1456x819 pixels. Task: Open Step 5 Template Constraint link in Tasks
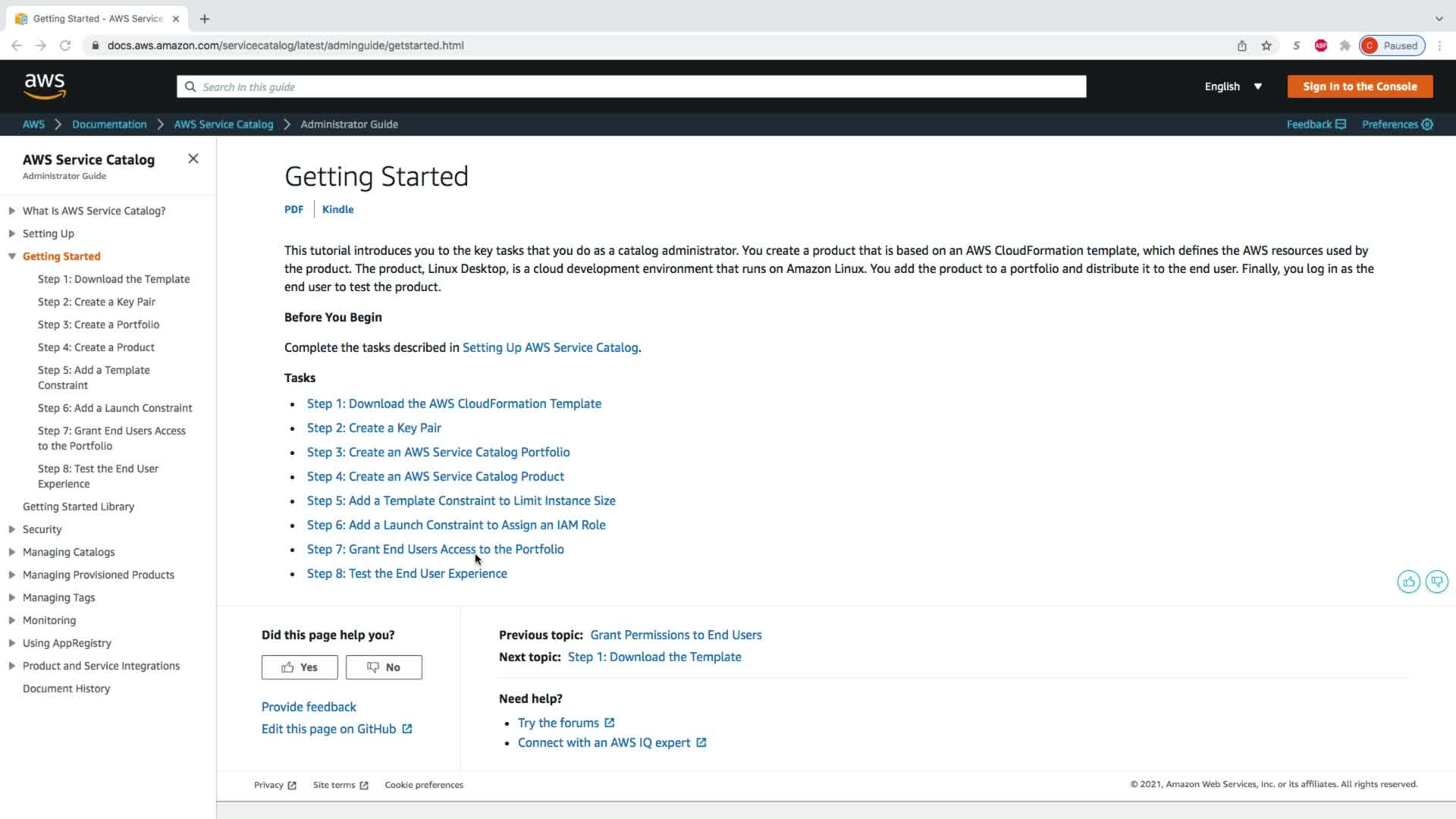coord(461,500)
